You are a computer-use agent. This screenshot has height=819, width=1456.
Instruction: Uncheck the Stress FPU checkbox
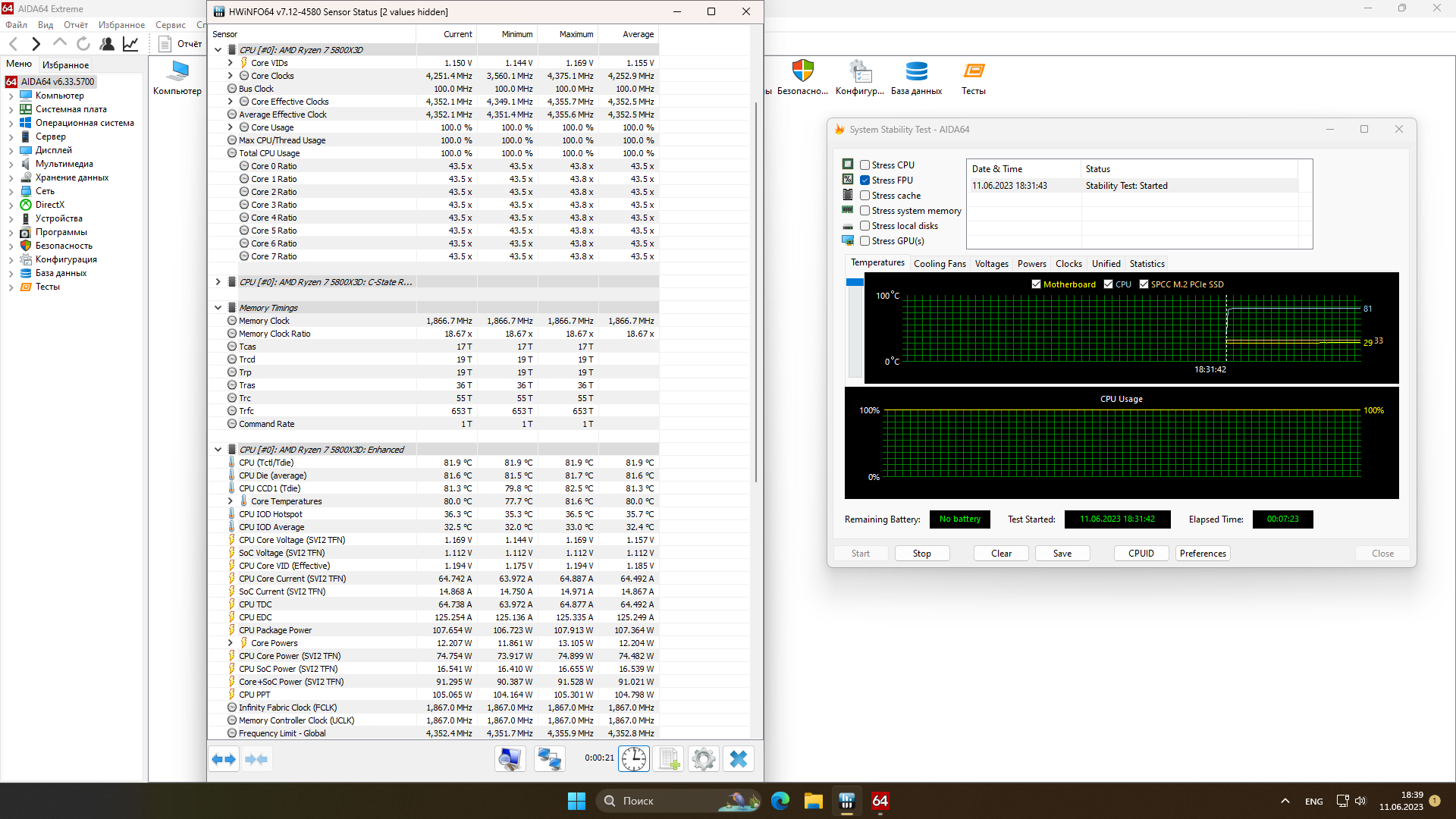click(x=864, y=180)
